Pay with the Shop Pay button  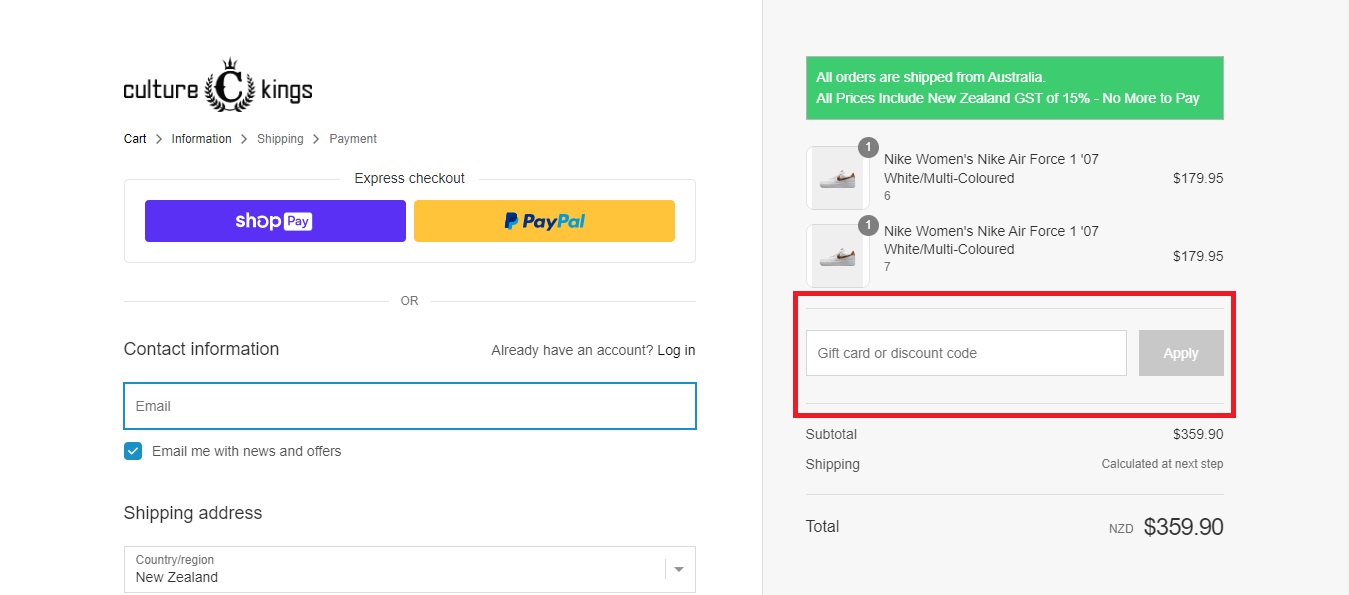pos(275,221)
